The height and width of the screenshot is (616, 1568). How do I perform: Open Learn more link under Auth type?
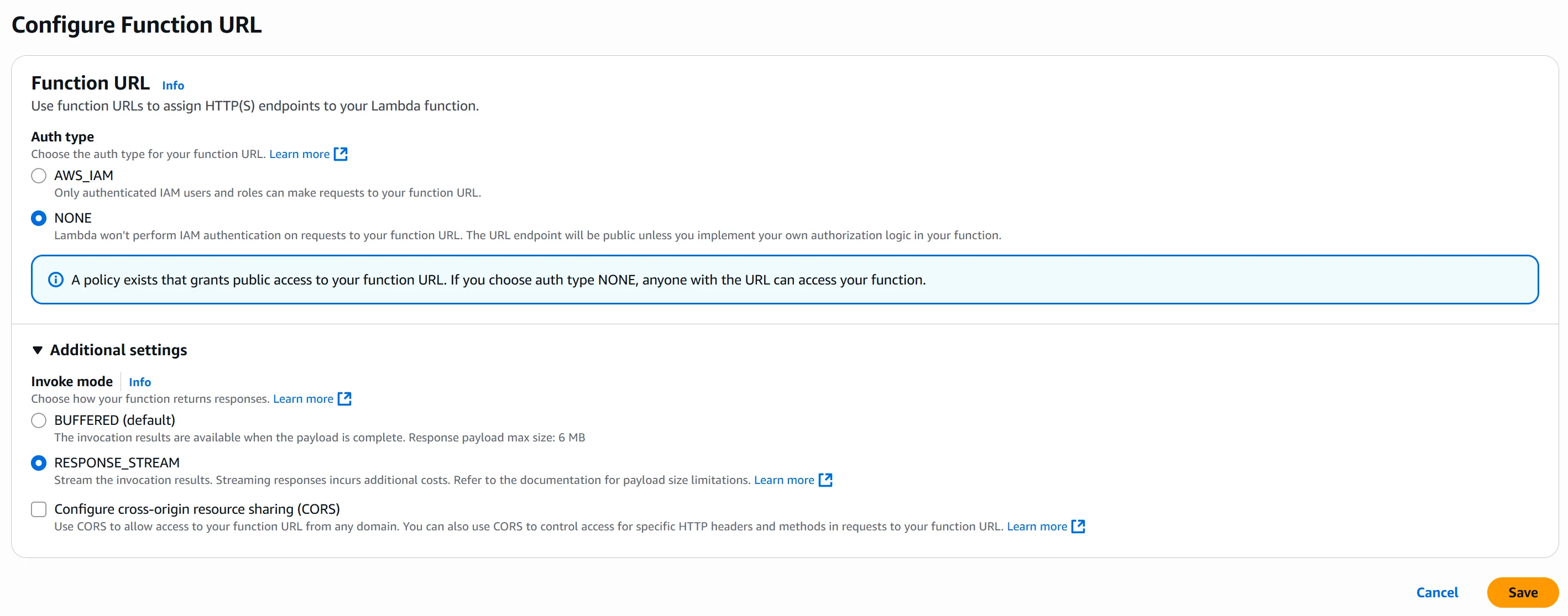tap(299, 154)
